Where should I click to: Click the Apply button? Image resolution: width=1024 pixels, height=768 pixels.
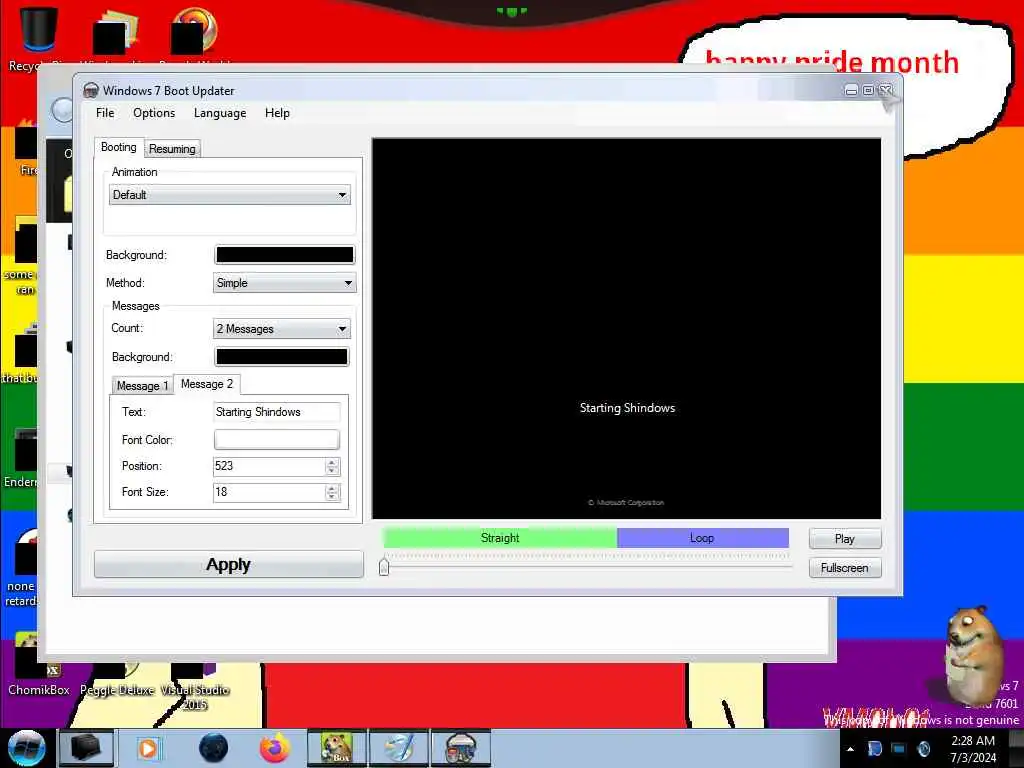coord(229,564)
